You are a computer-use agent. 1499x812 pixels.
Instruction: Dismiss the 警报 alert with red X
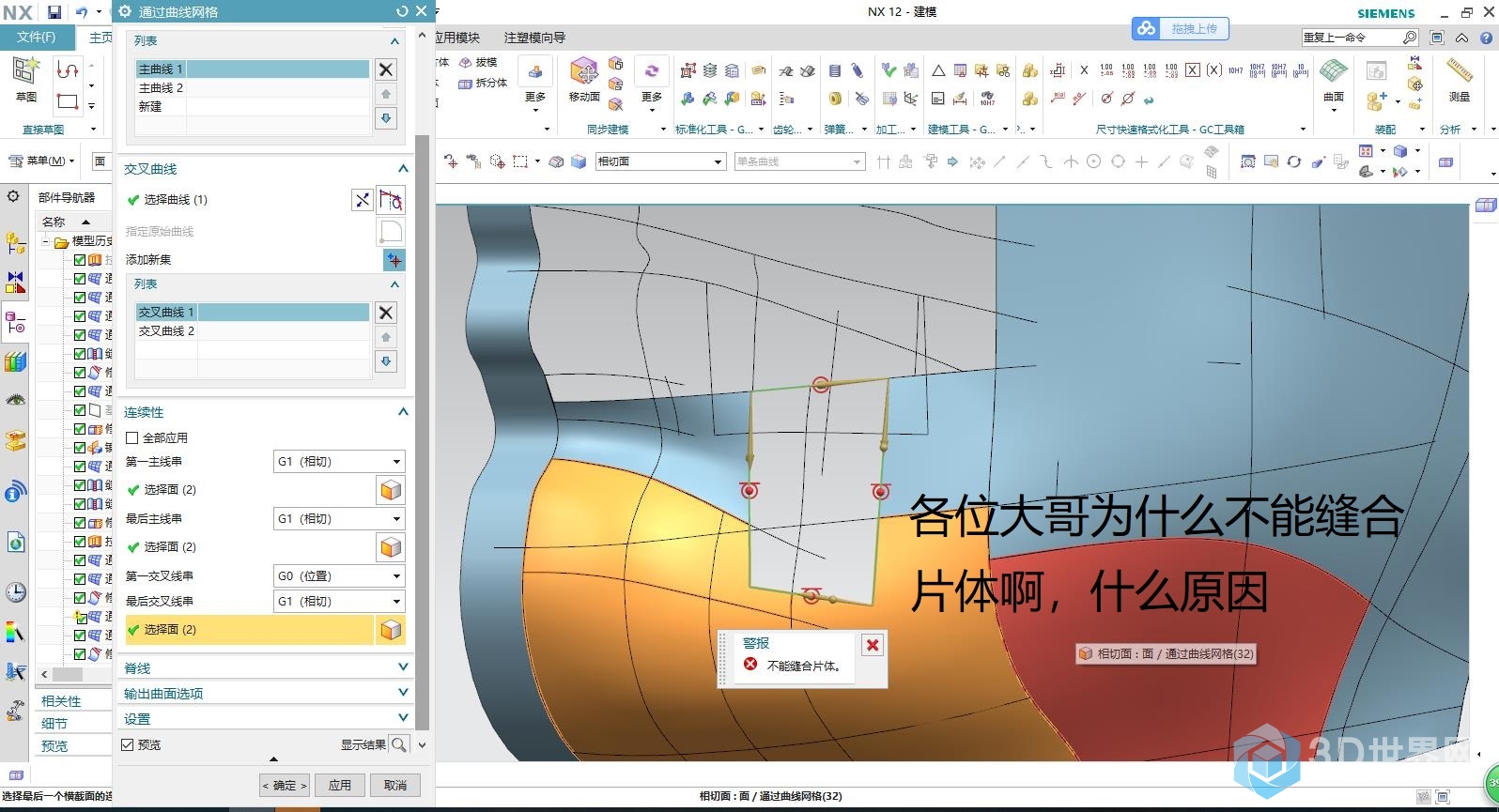[x=873, y=645]
